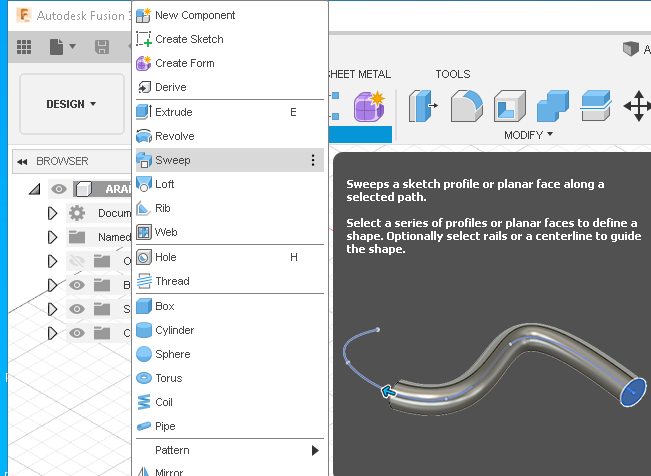Toggle visibility of the root component
Image resolution: width=651 pixels, height=476 pixels.
click(59, 189)
